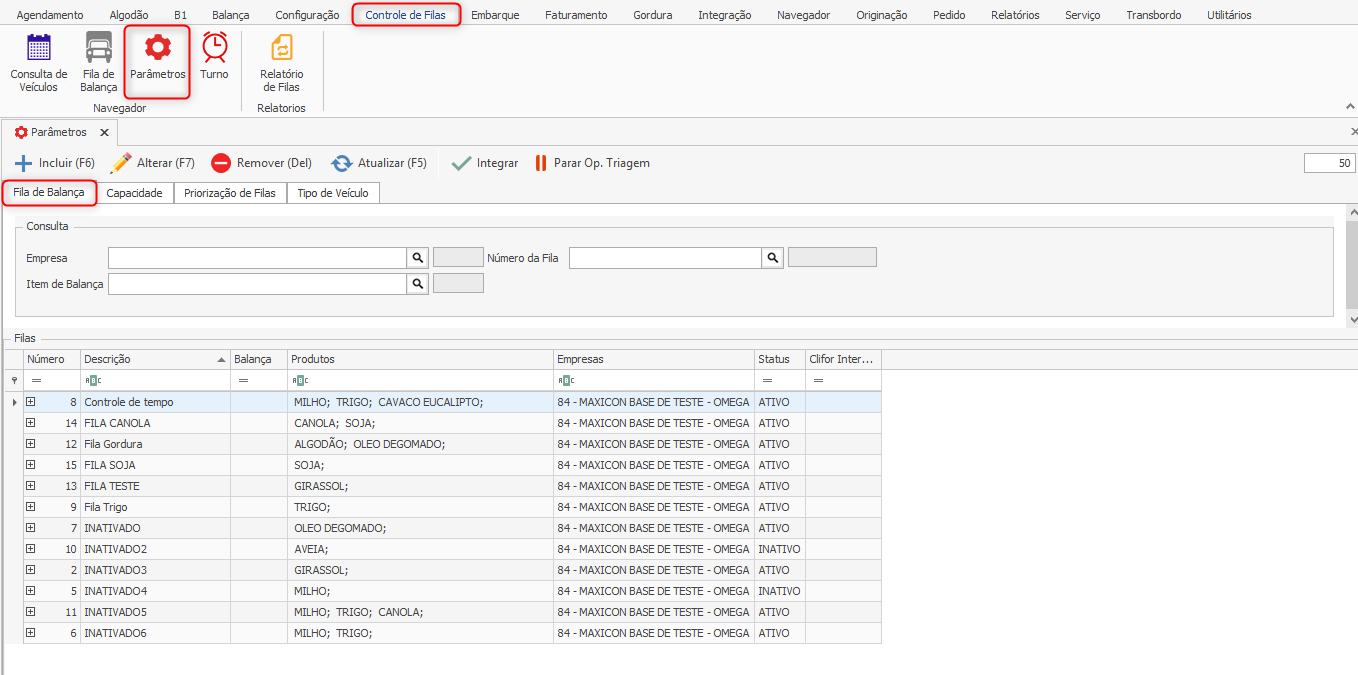Select AVEIA; products cell
The height and width of the screenshot is (675, 1358).
[421, 549]
